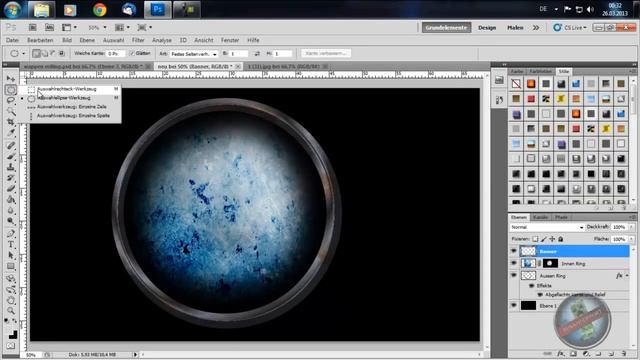Toggle Quick Mask mode

(11, 346)
